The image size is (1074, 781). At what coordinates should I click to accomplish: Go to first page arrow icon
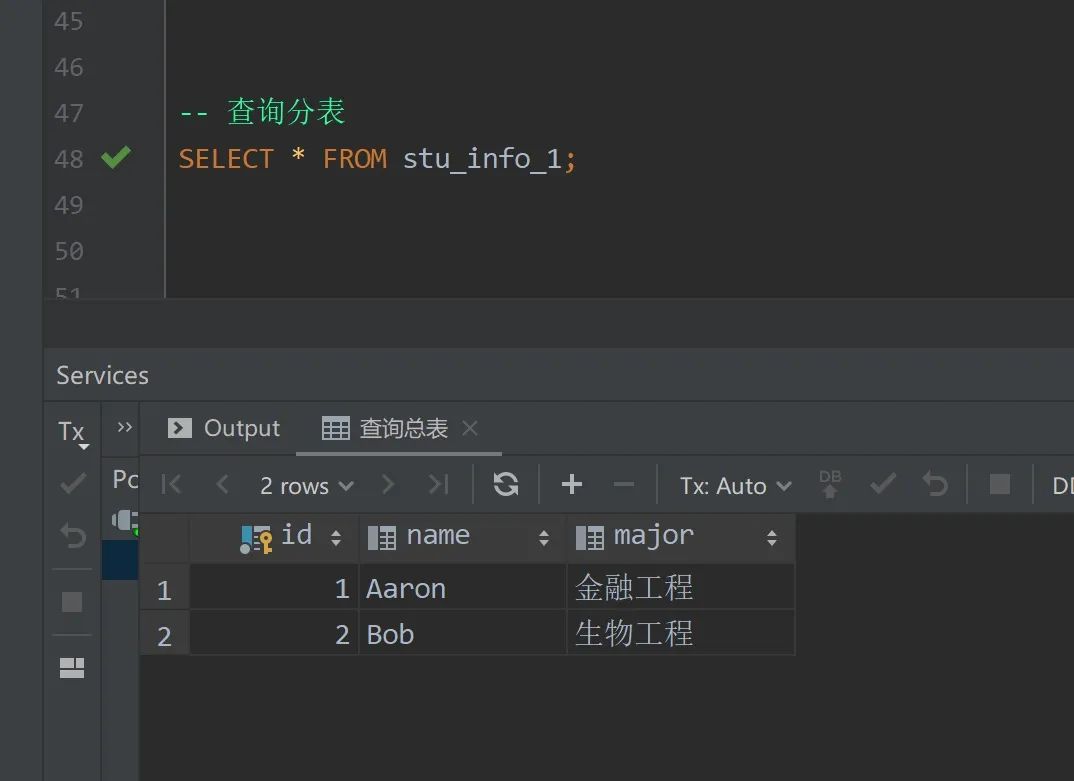click(171, 484)
